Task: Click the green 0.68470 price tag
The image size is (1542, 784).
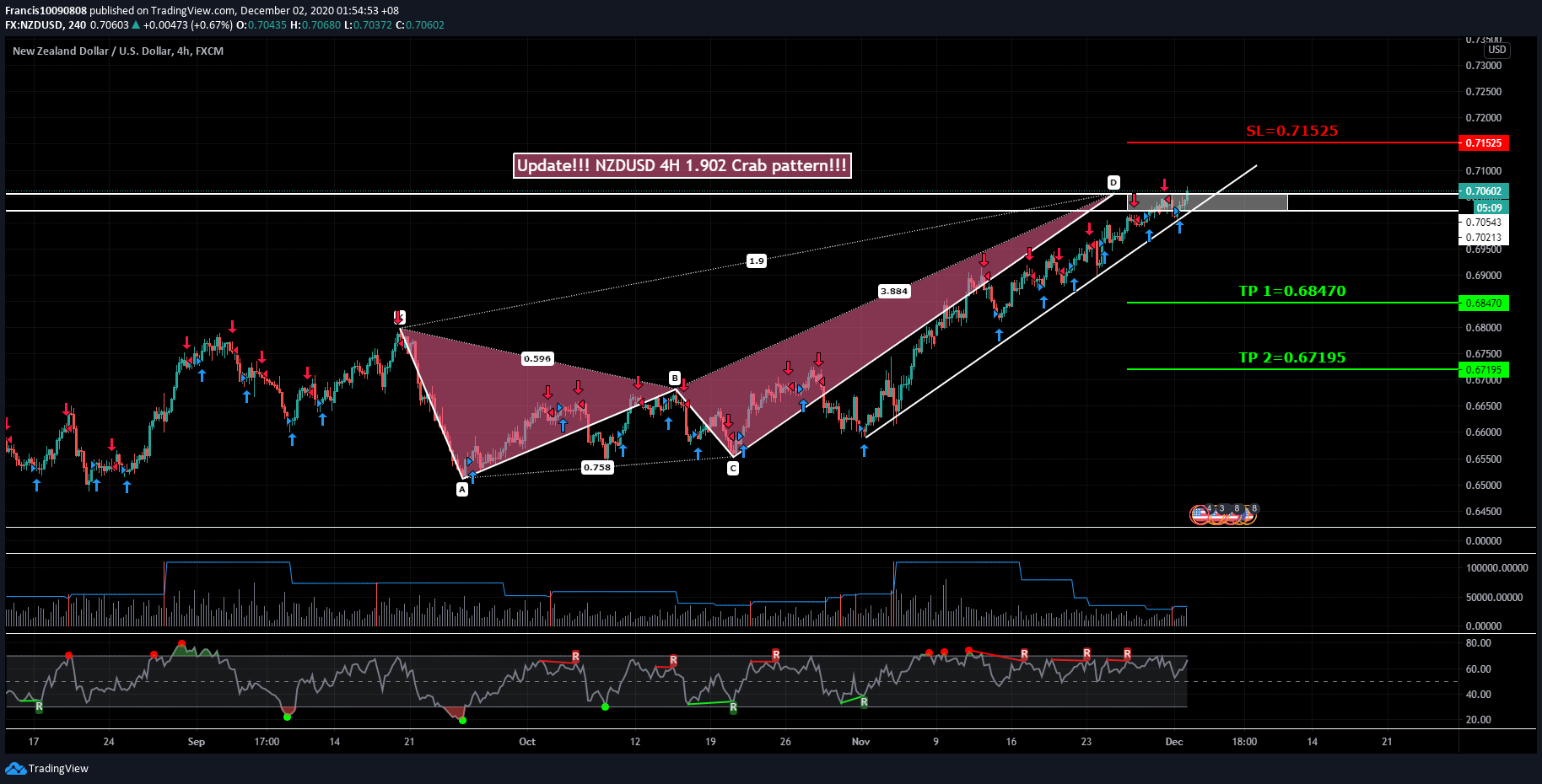Action: [1484, 303]
